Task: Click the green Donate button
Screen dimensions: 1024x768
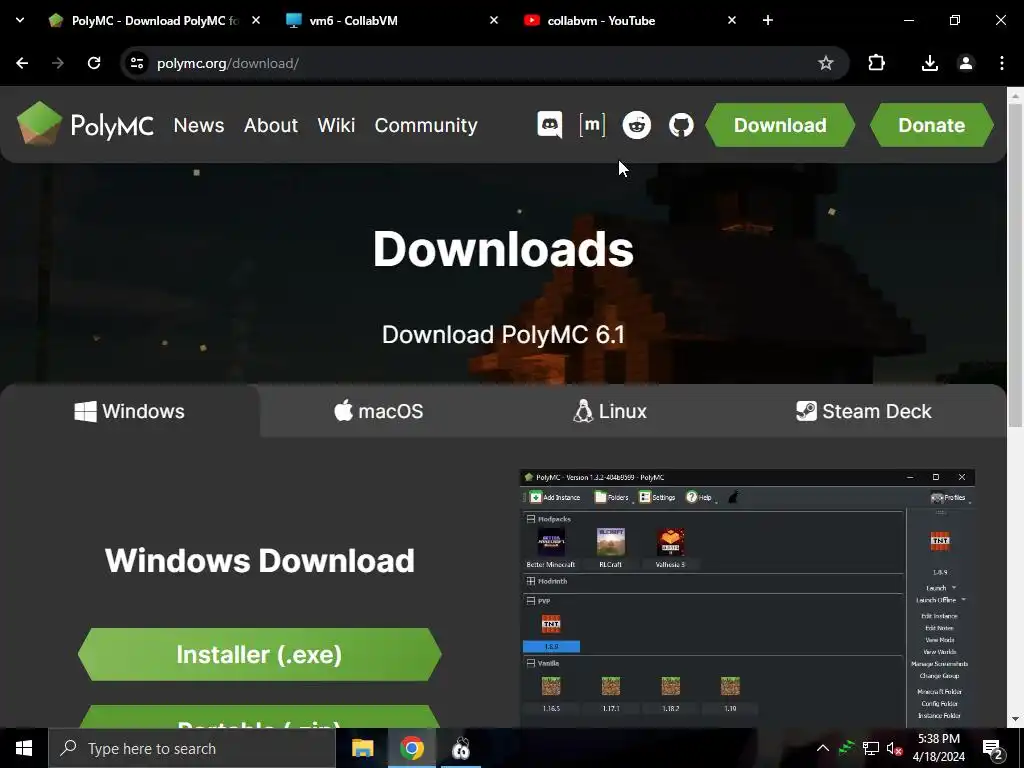Action: 931,125
